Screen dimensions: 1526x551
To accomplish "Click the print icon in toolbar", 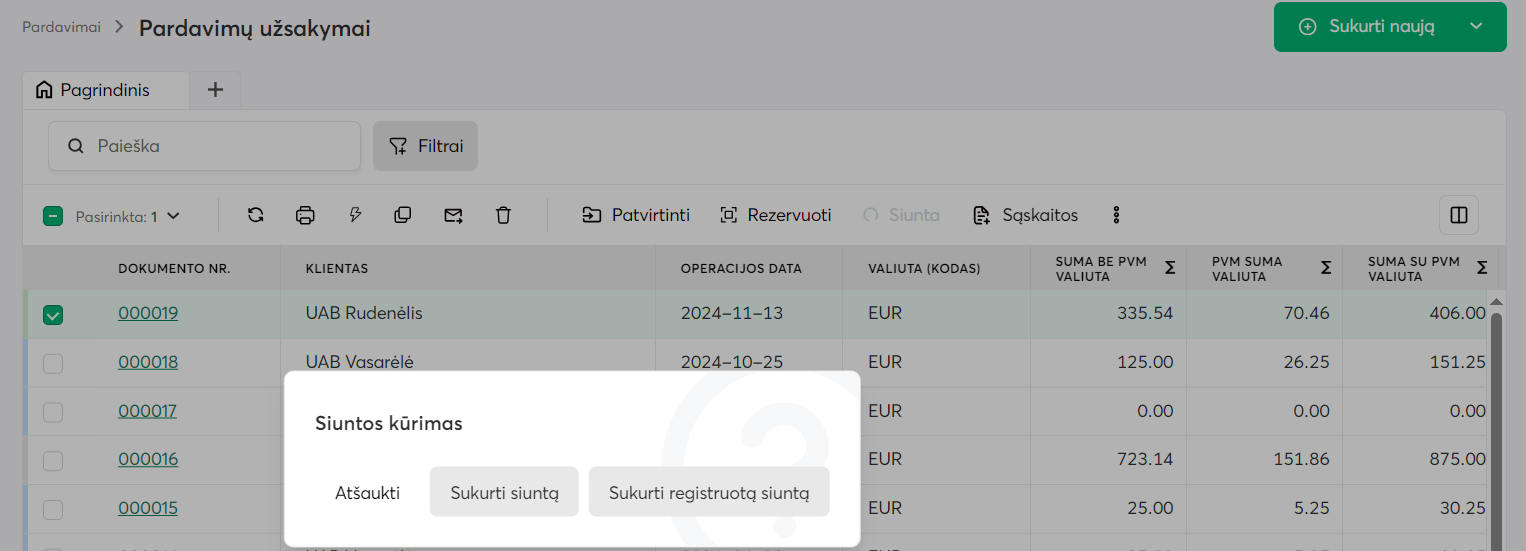I will (305, 215).
